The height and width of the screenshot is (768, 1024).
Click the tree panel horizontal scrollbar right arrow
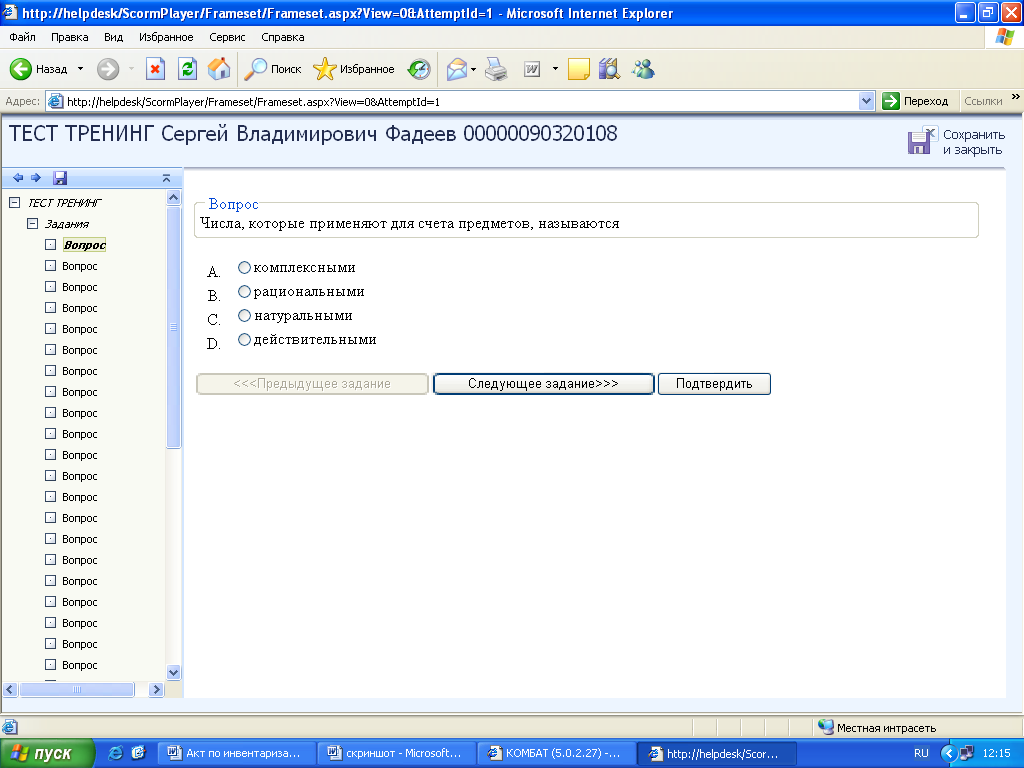coord(156,689)
